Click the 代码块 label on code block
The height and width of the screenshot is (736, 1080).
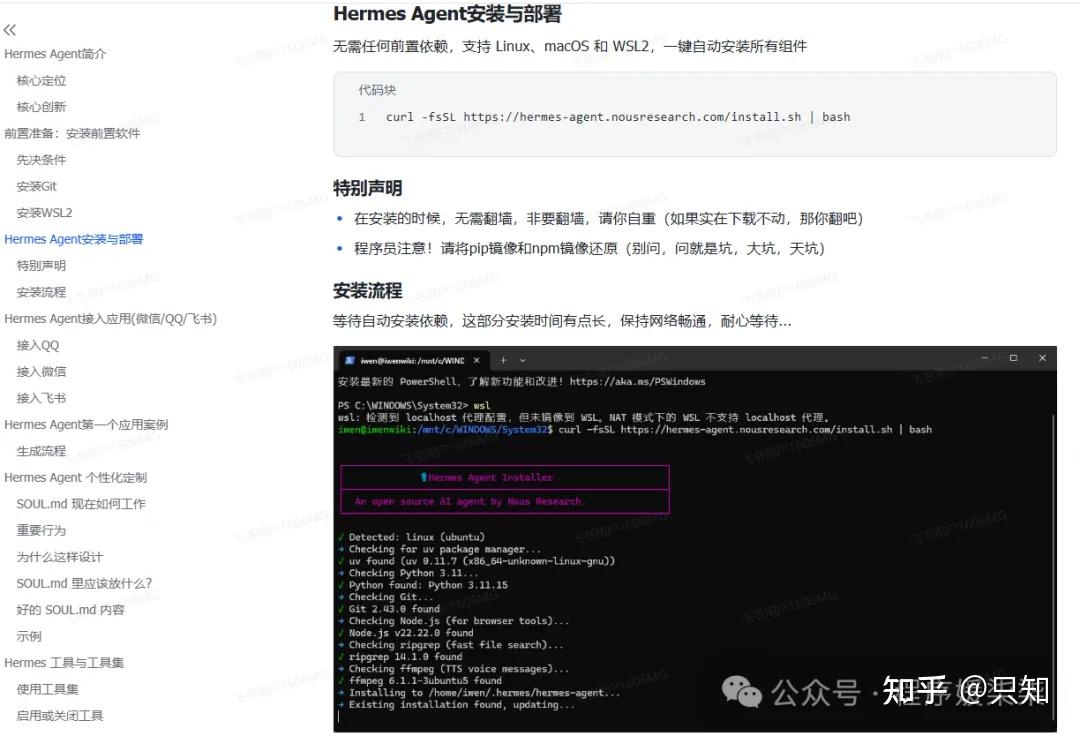coord(377,90)
